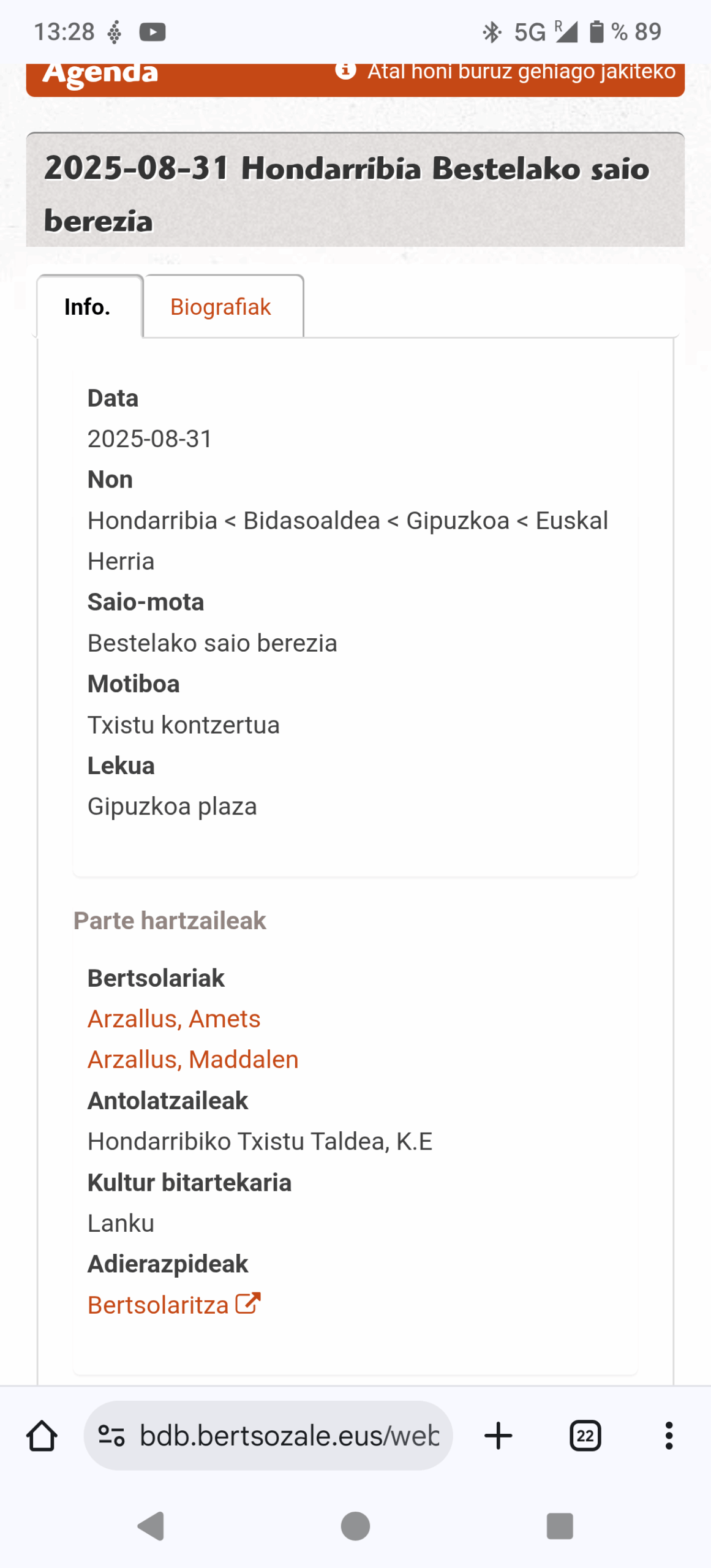Image resolution: width=711 pixels, height=1568 pixels.
Task: Tap the external link icon beside Bertsolaritza
Action: [248, 1303]
